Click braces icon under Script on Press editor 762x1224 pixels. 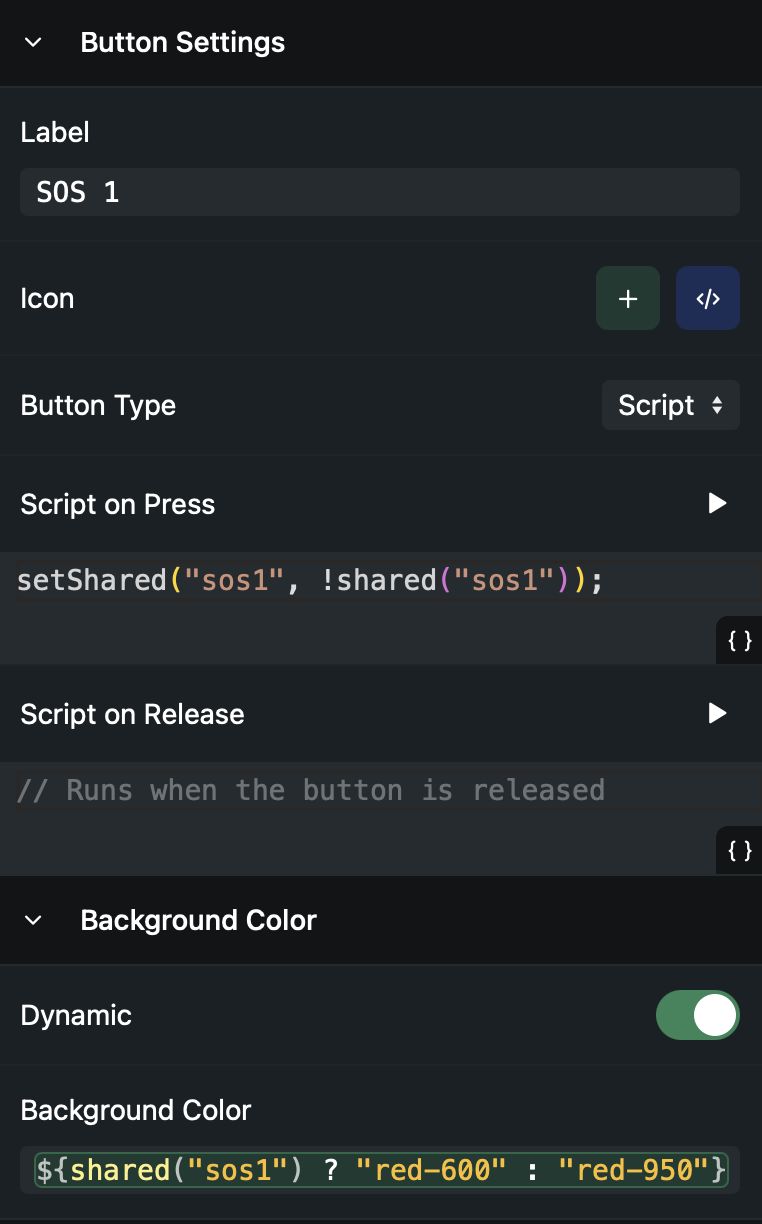pos(739,641)
